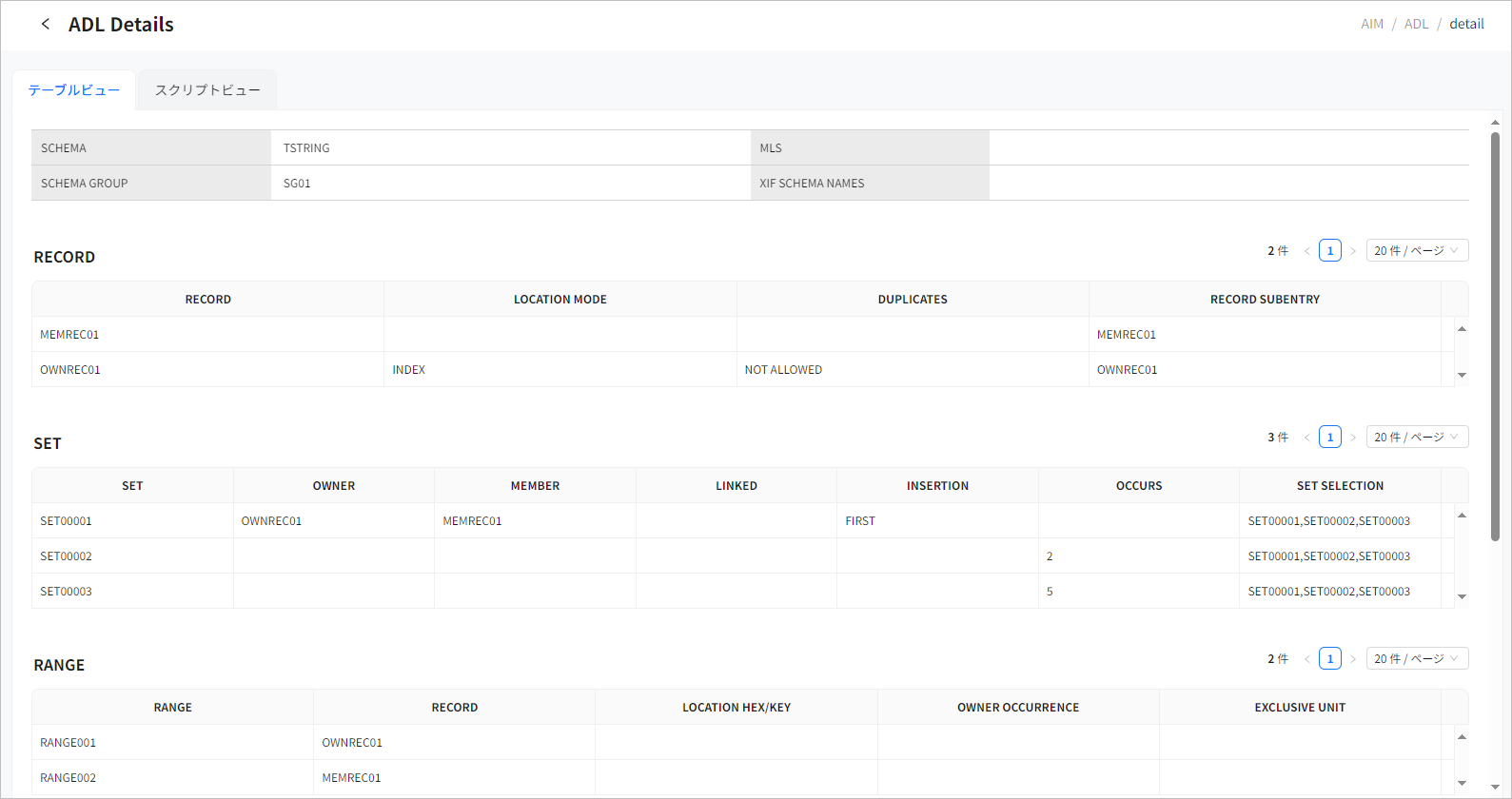Select page 1 in RECORD pagination
The height and width of the screenshot is (799, 1512).
(x=1330, y=251)
